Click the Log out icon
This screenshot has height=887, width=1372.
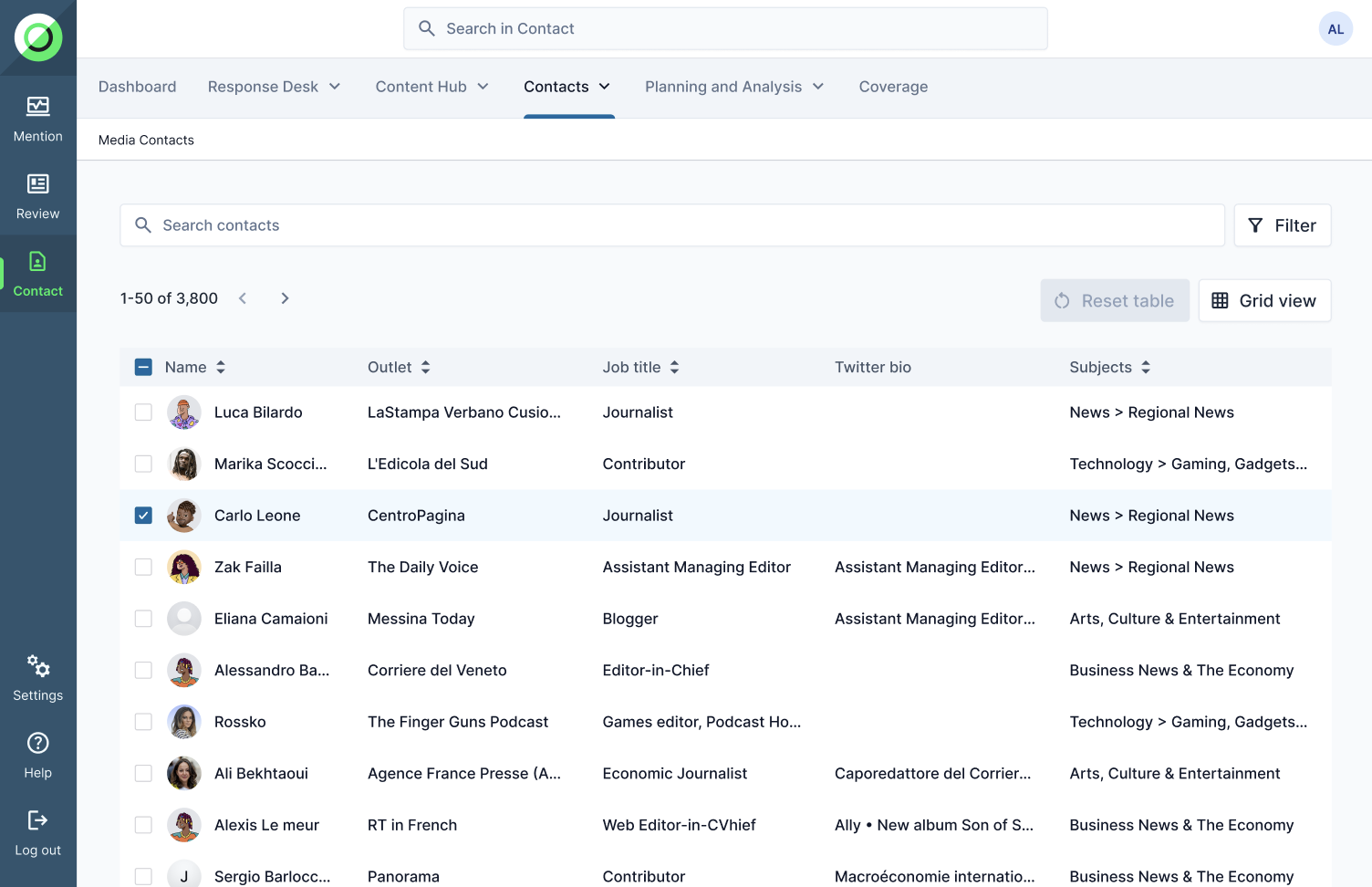click(38, 820)
